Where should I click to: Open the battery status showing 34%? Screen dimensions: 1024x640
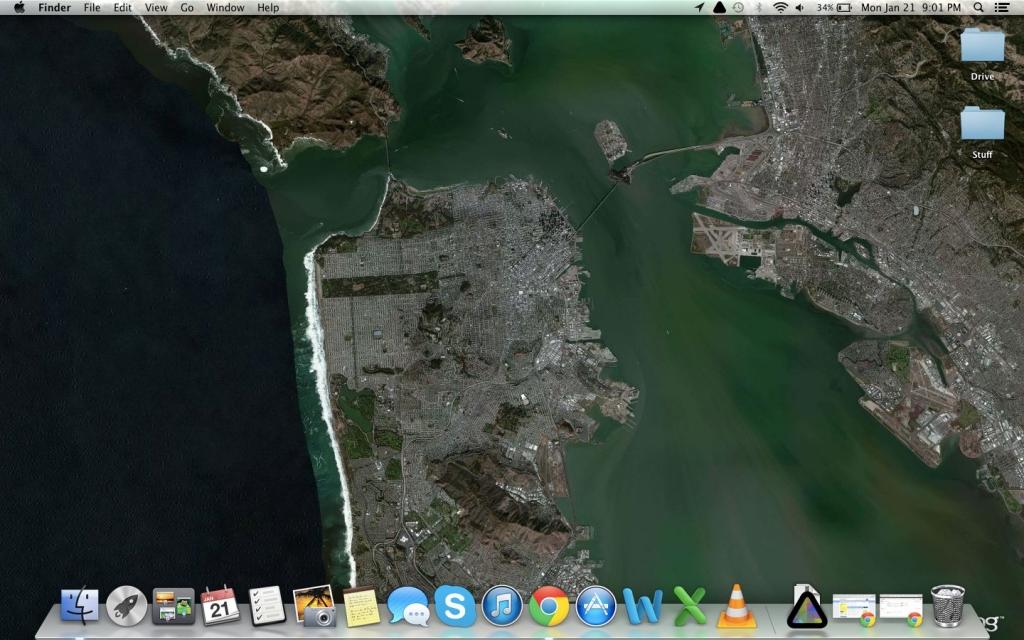click(x=834, y=8)
